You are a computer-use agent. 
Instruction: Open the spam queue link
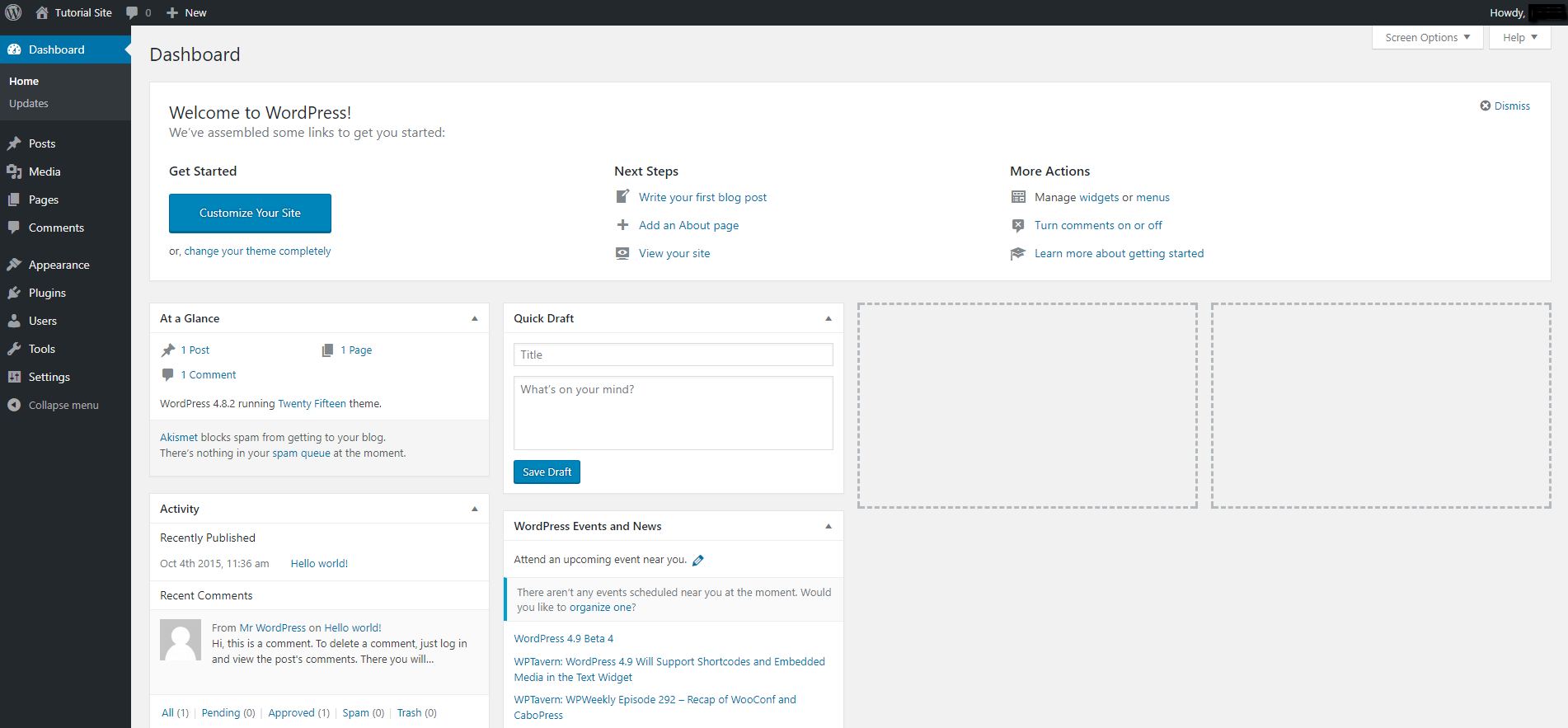301,453
